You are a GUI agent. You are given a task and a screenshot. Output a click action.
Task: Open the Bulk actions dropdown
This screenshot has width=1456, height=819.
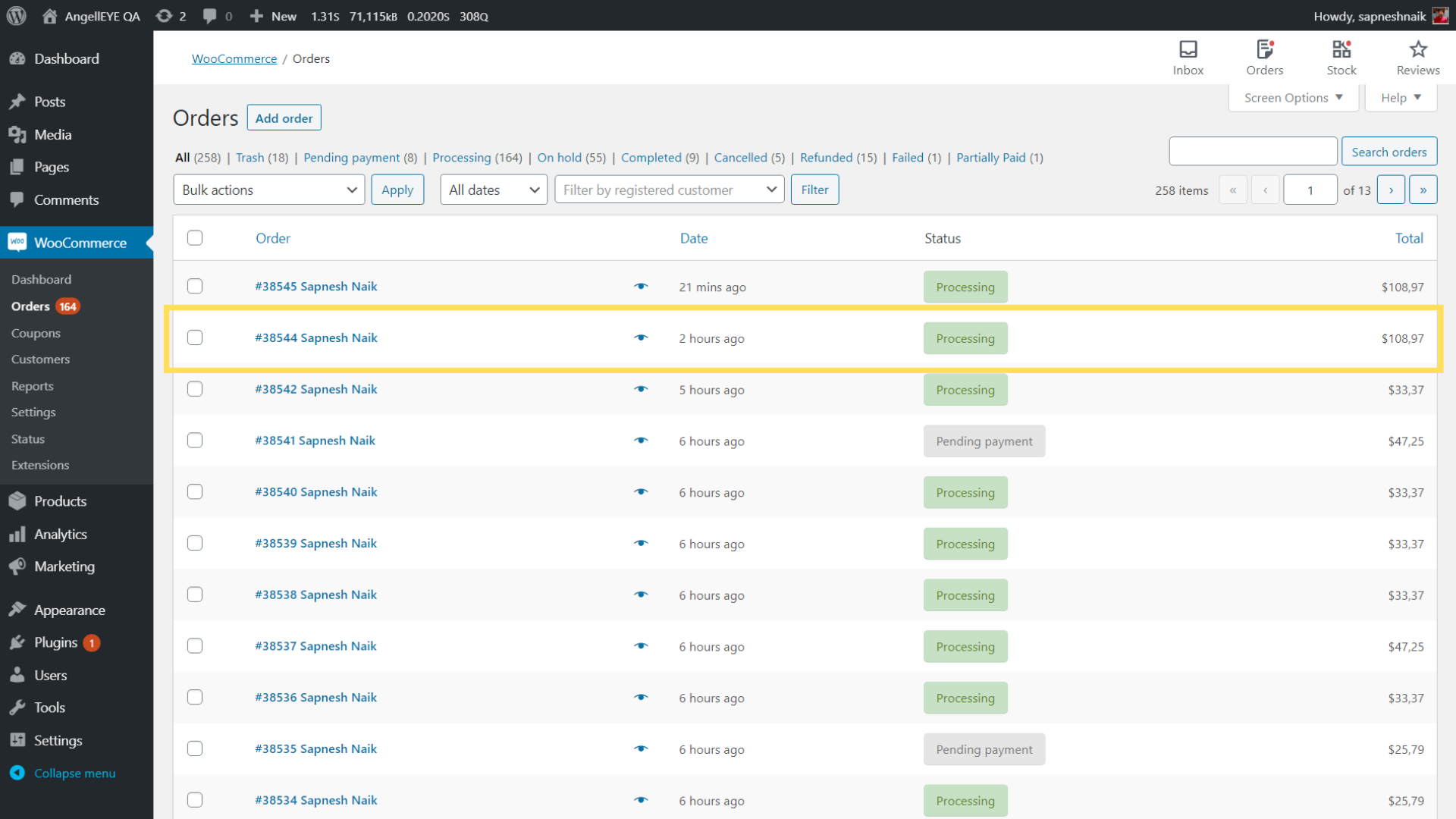point(269,190)
